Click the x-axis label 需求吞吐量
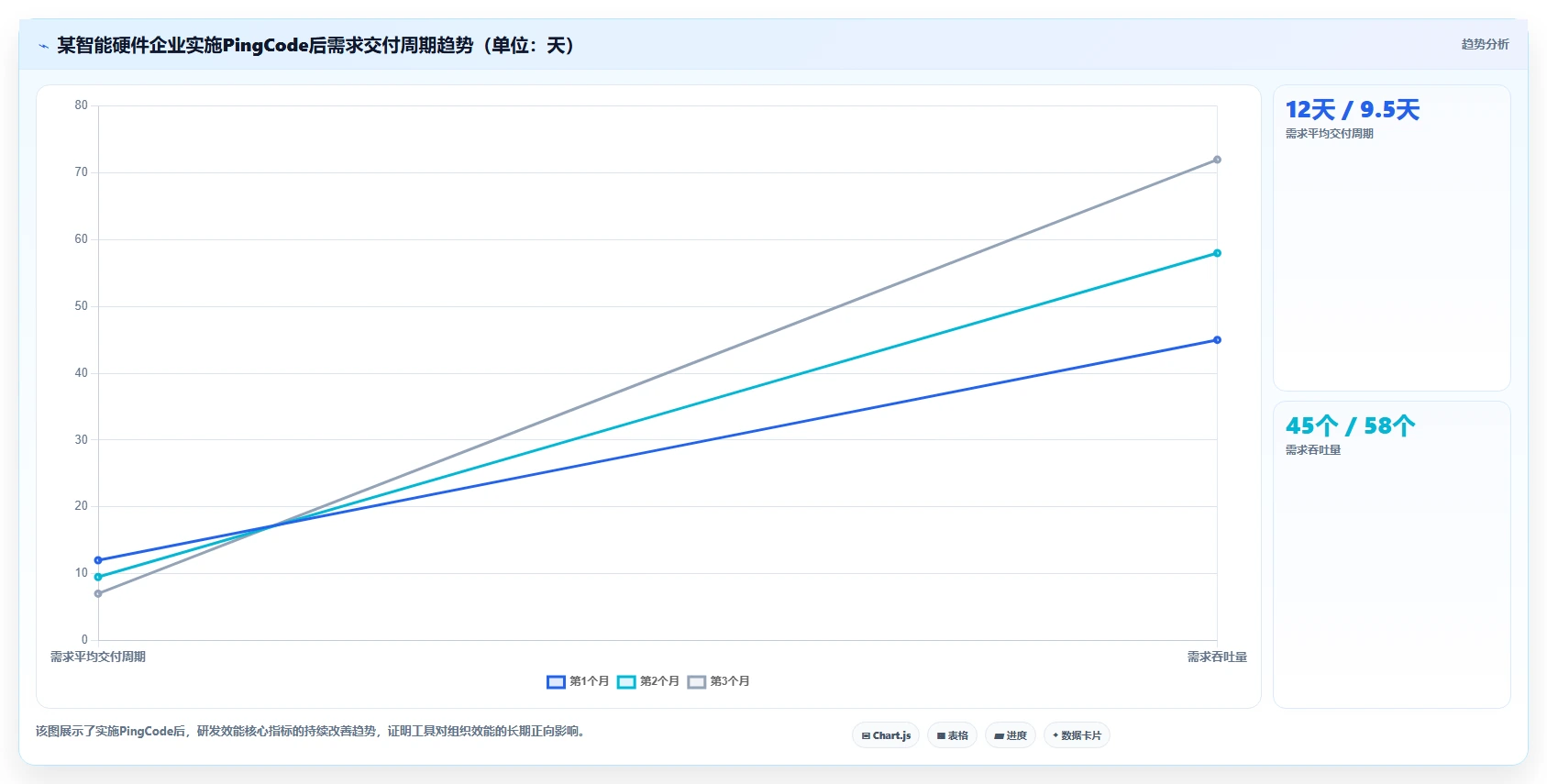Image resolution: width=1547 pixels, height=784 pixels. click(x=1217, y=657)
